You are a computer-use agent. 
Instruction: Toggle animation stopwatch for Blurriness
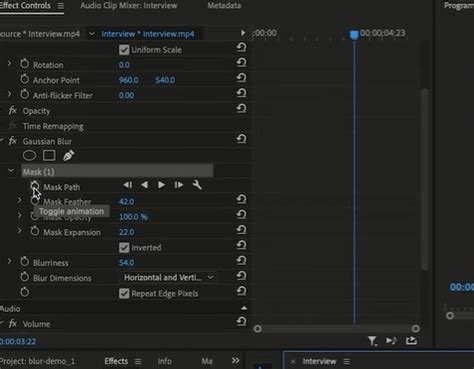tap(24, 262)
